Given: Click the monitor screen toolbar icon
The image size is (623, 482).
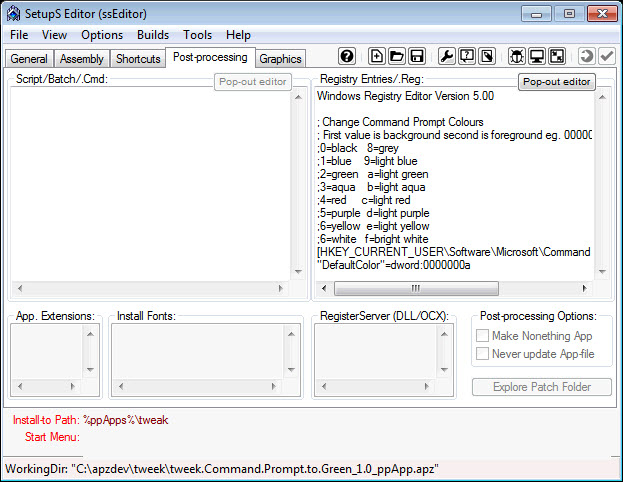Looking at the screenshot, I should click(x=537, y=56).
